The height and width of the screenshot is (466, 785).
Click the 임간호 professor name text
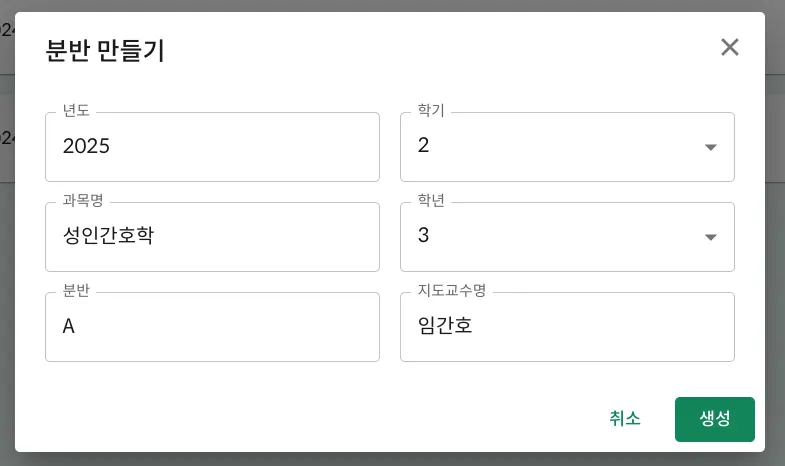445,326
